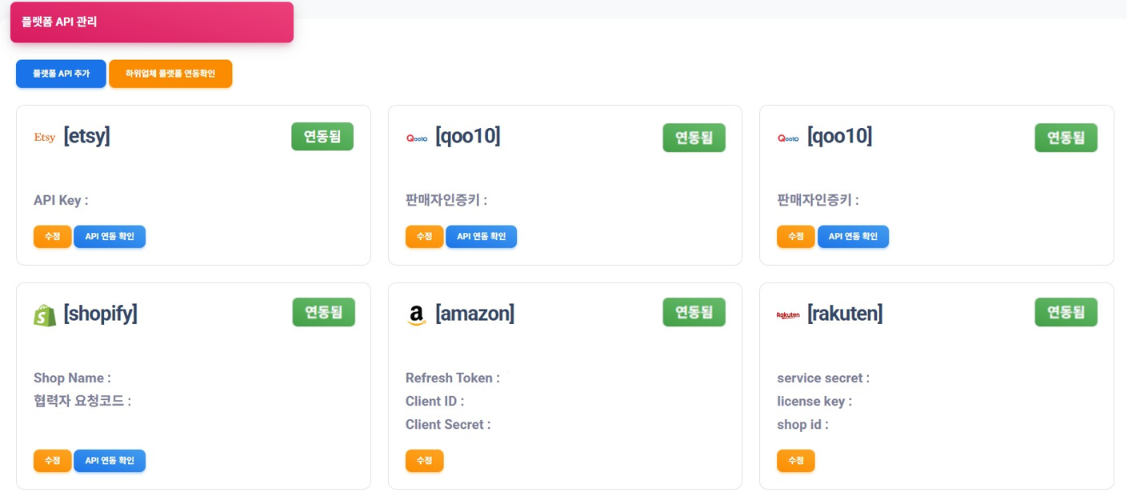Screen dimensions: 1127x502
Task: Click the 'Shop Name :' label on shopify
Action: click(73, 378)
